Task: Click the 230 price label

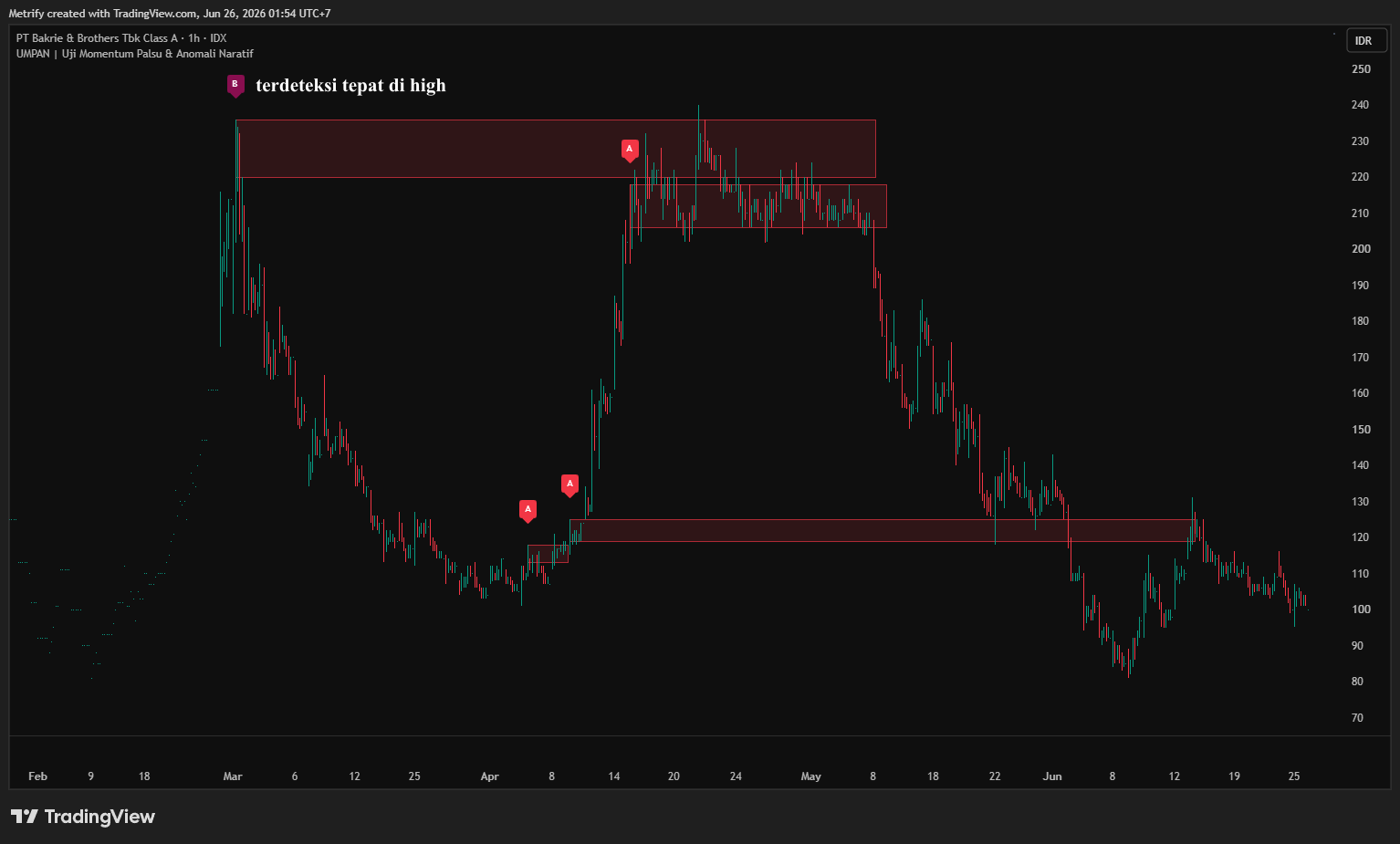Action: (1360, 141)
